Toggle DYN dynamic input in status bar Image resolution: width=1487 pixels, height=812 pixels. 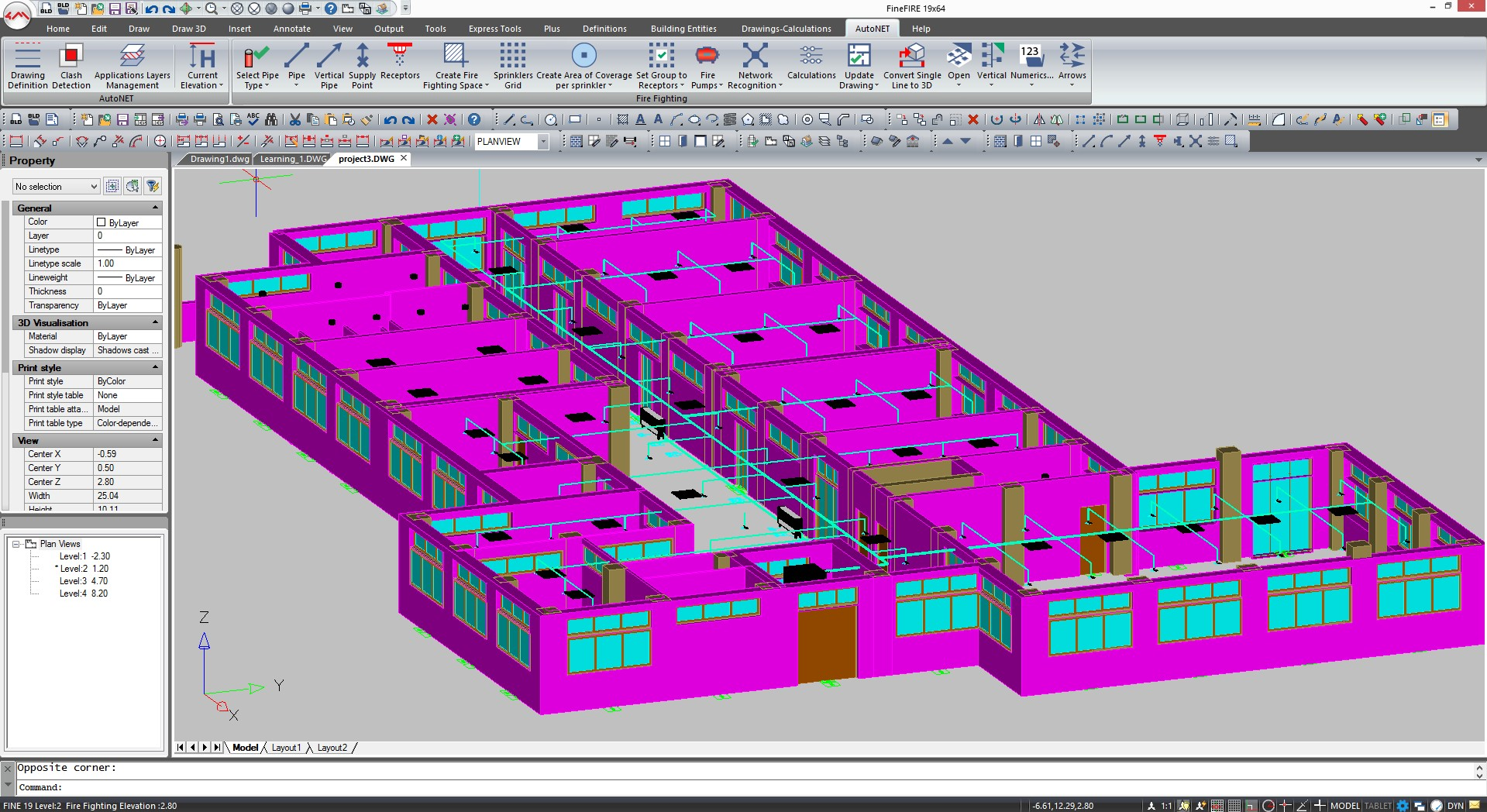(1455, 806)
